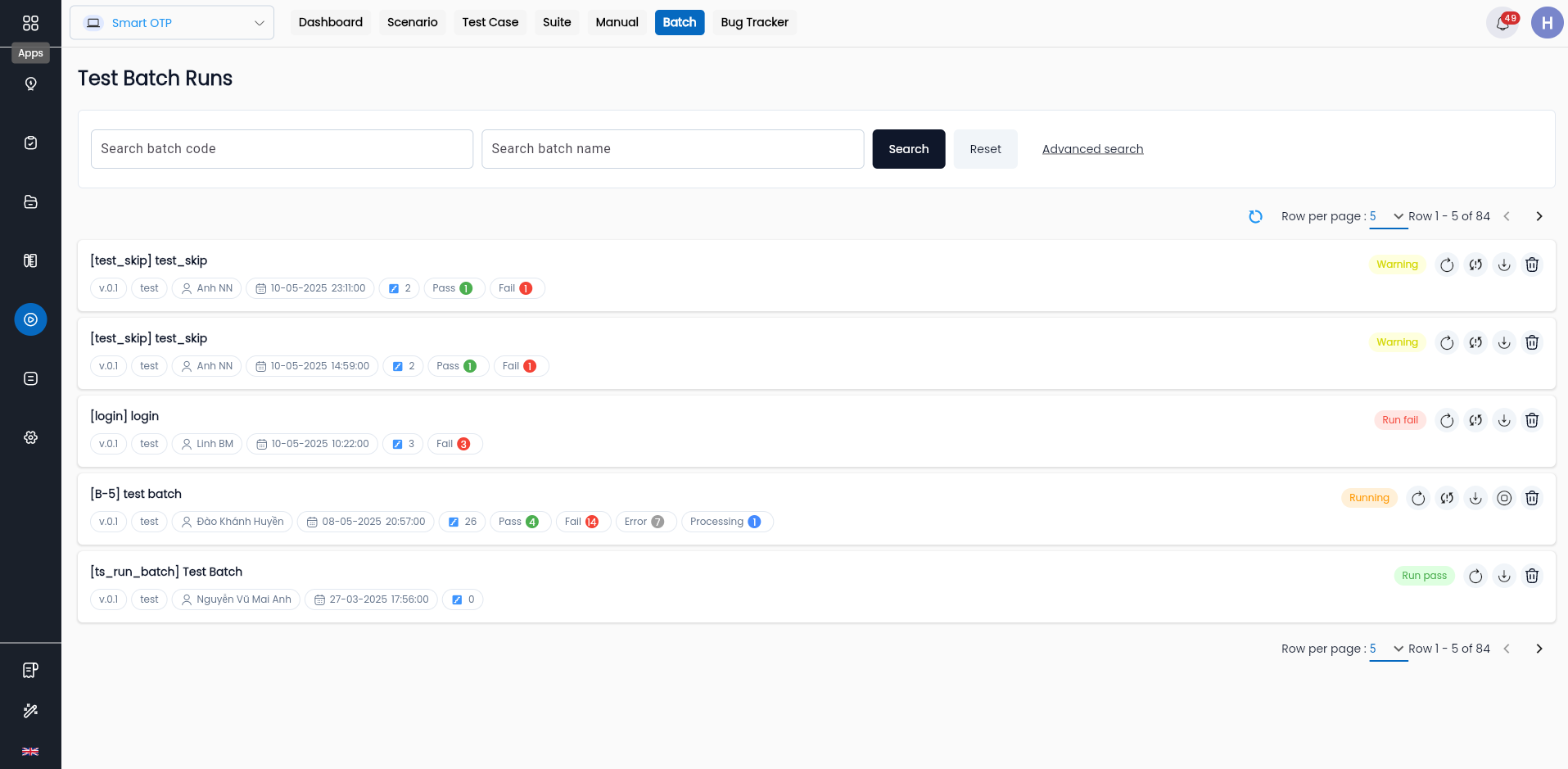This screenshot has height=769, width=1568.
Task: Open notifications bell with 49 badge
Action: coord(1502,23)
